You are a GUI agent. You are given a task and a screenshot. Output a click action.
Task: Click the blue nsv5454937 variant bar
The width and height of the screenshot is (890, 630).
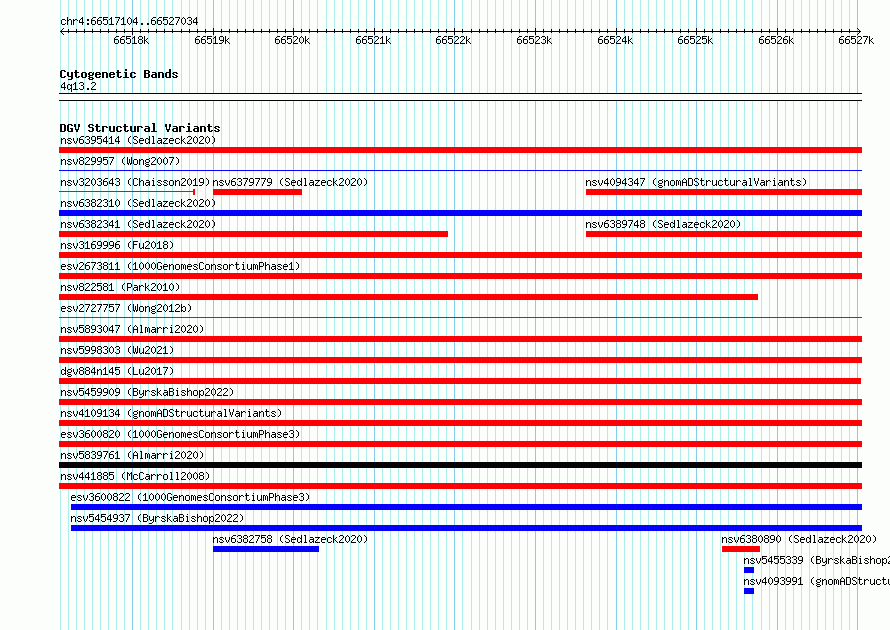[467, 528]
